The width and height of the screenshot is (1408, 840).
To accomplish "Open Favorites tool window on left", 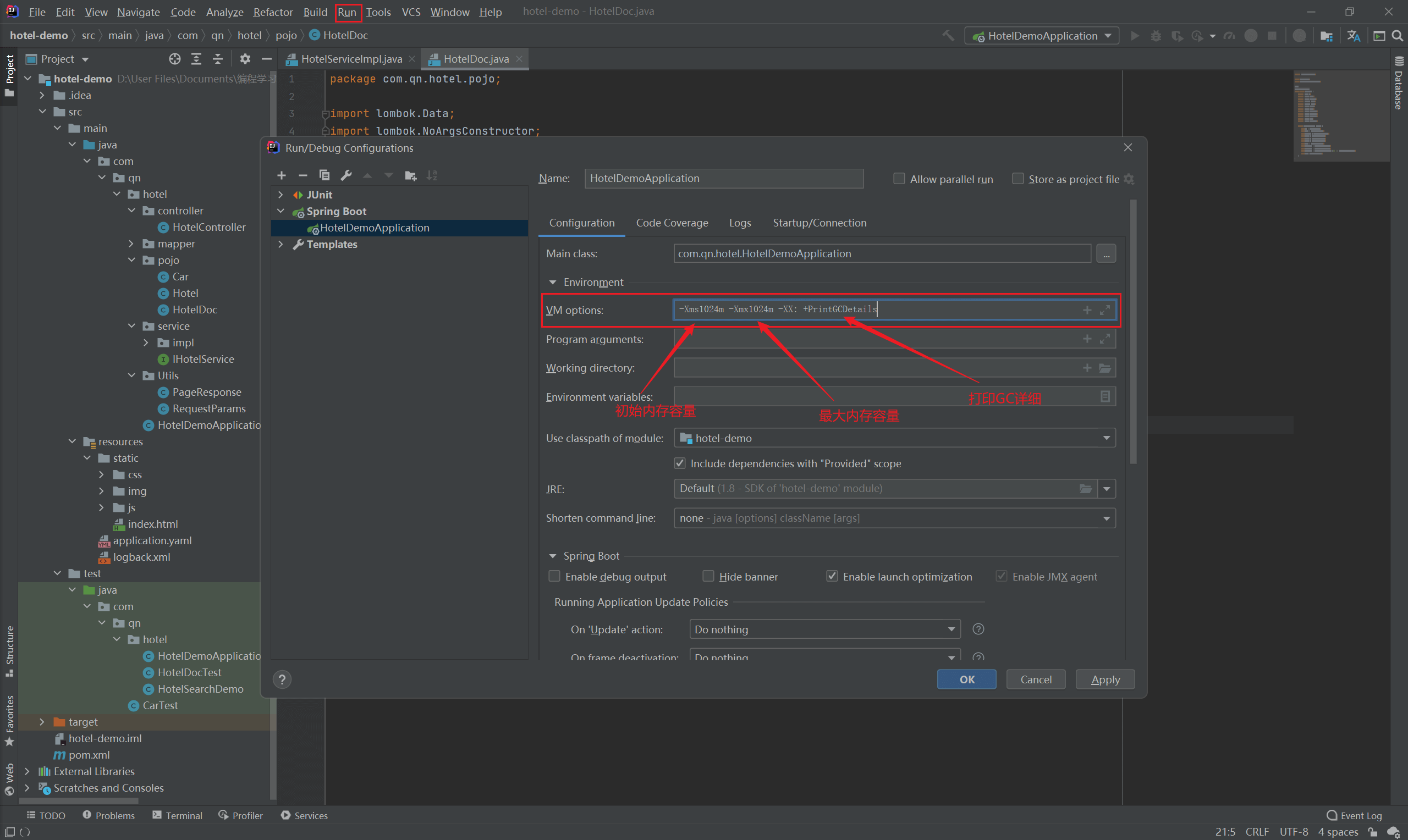I will 9,721.
